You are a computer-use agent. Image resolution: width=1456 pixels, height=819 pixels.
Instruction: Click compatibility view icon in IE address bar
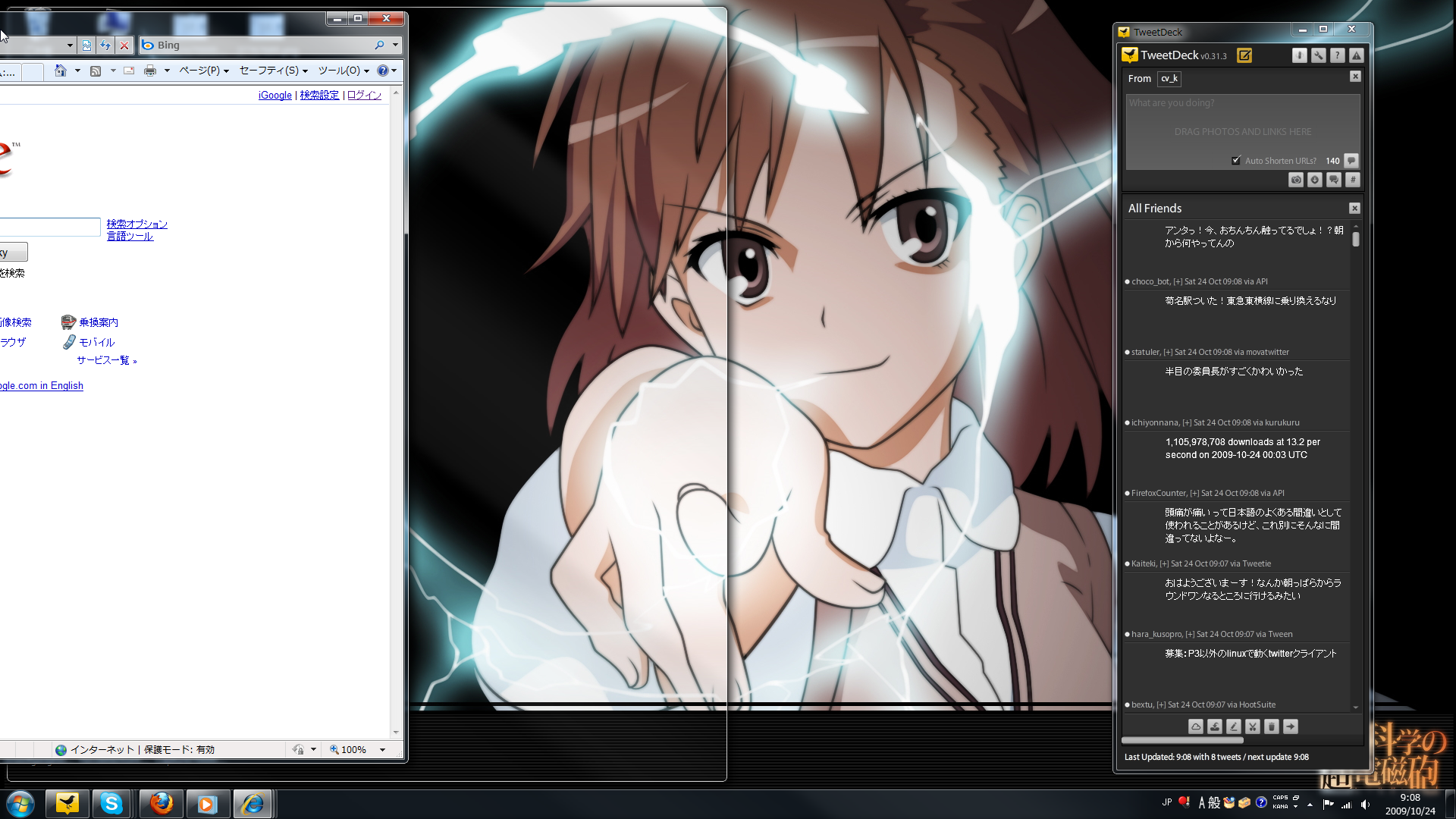point(86,45)
